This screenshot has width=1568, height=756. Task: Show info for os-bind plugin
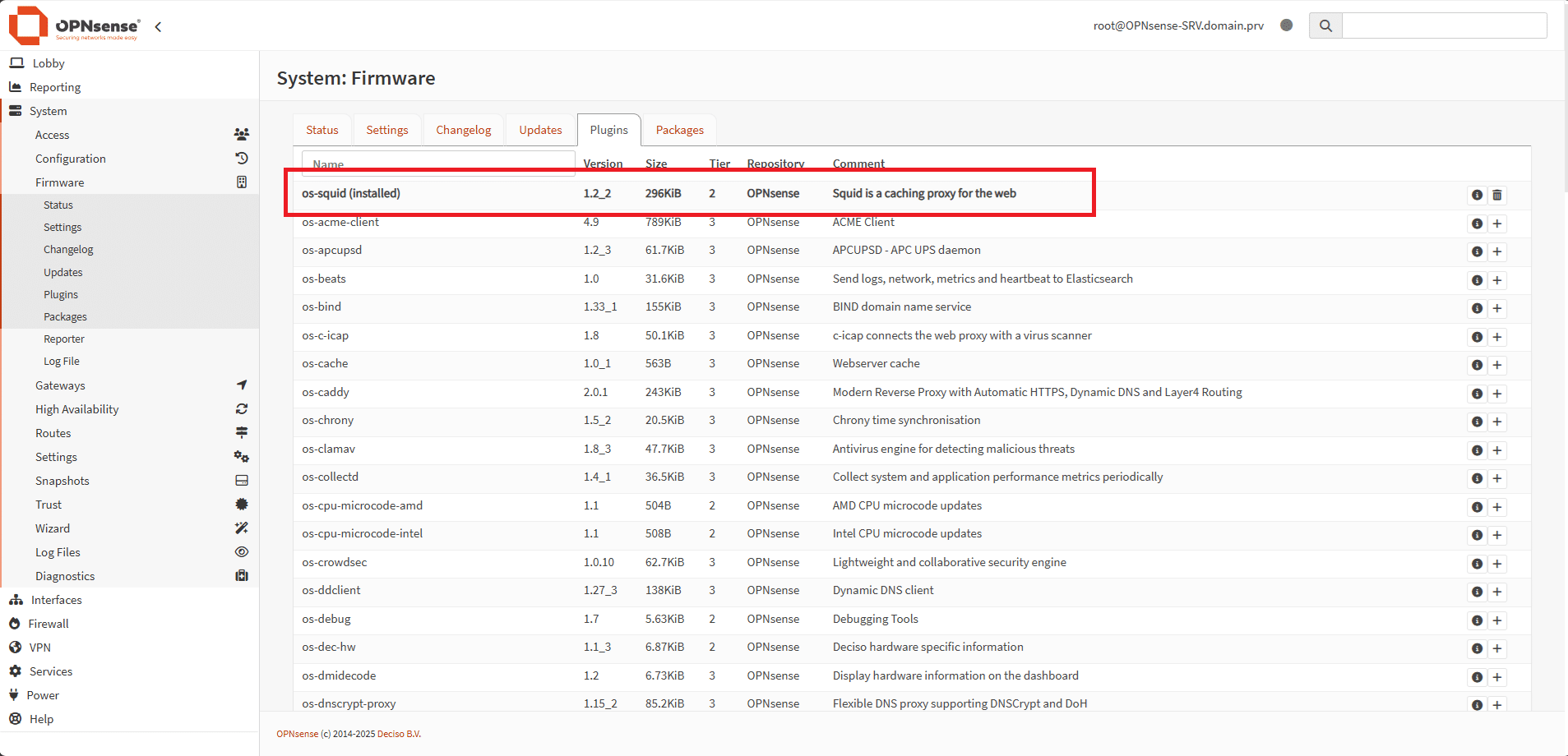1477,308
